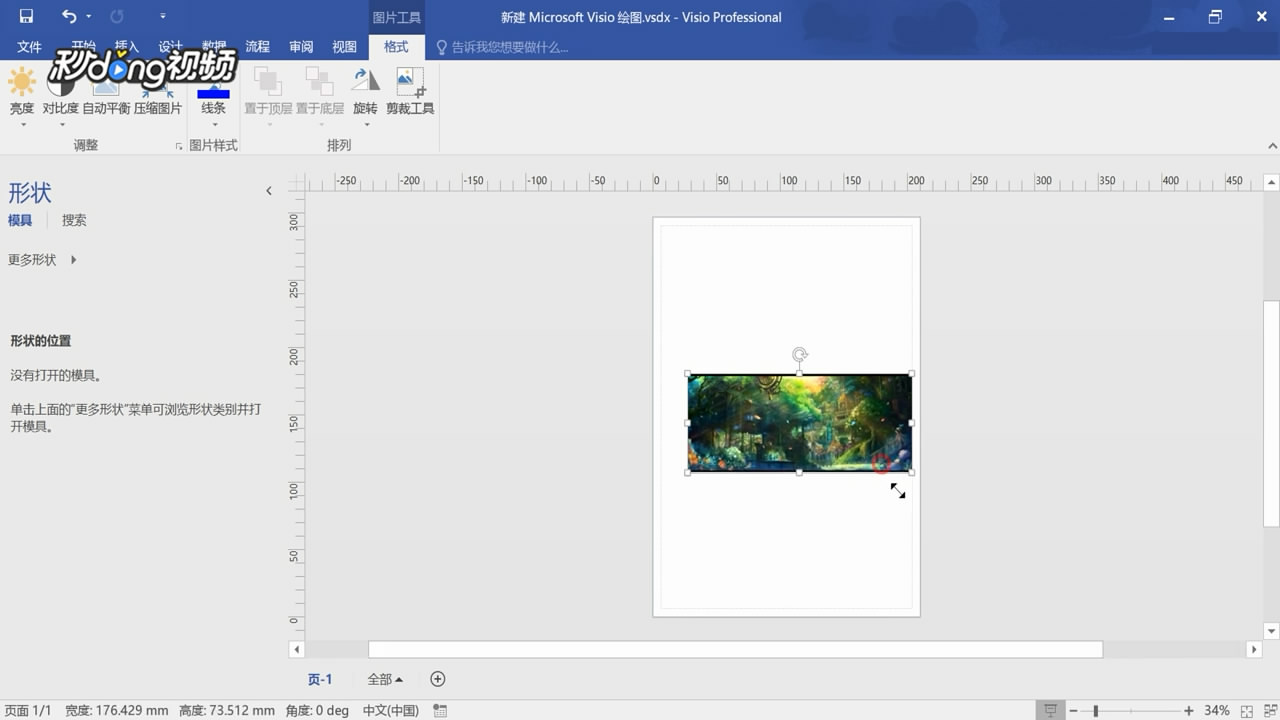Open the 文件 file menu

[x=29, y=47]
